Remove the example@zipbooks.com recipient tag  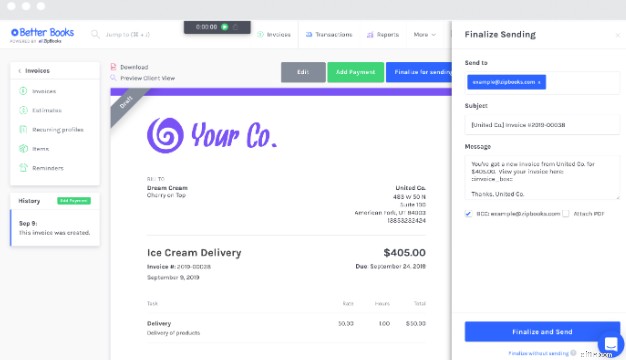click(539, 82)
